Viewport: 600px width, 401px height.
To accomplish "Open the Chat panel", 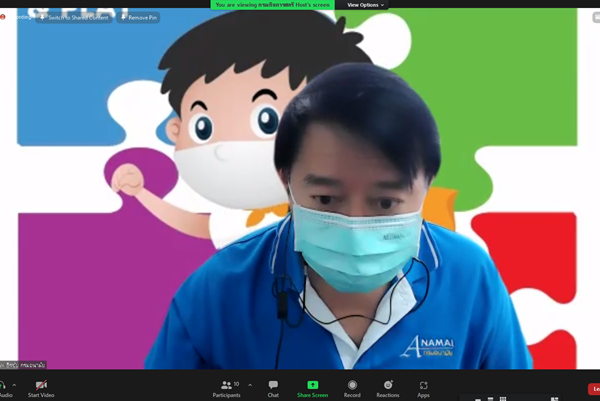I will click(x=273, y=389).
